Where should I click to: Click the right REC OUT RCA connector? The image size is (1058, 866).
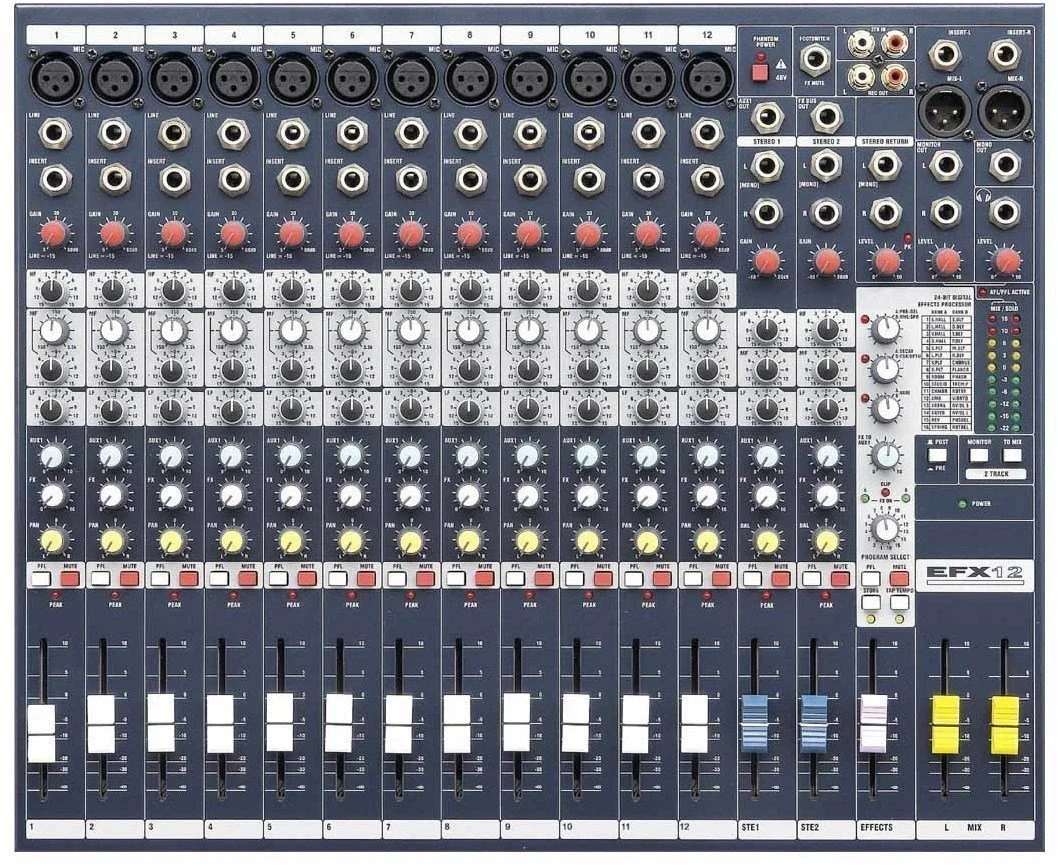[893, 74]
